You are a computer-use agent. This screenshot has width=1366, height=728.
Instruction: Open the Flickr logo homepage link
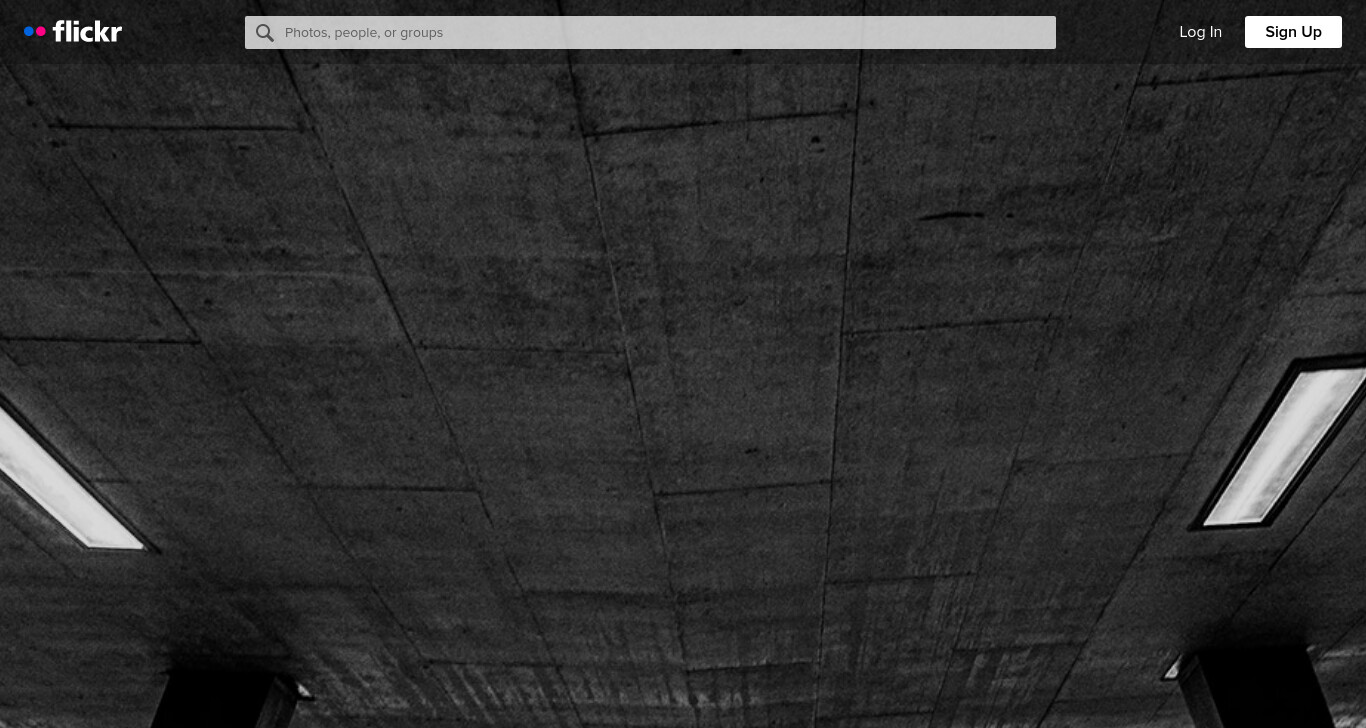tap(73, 32)
